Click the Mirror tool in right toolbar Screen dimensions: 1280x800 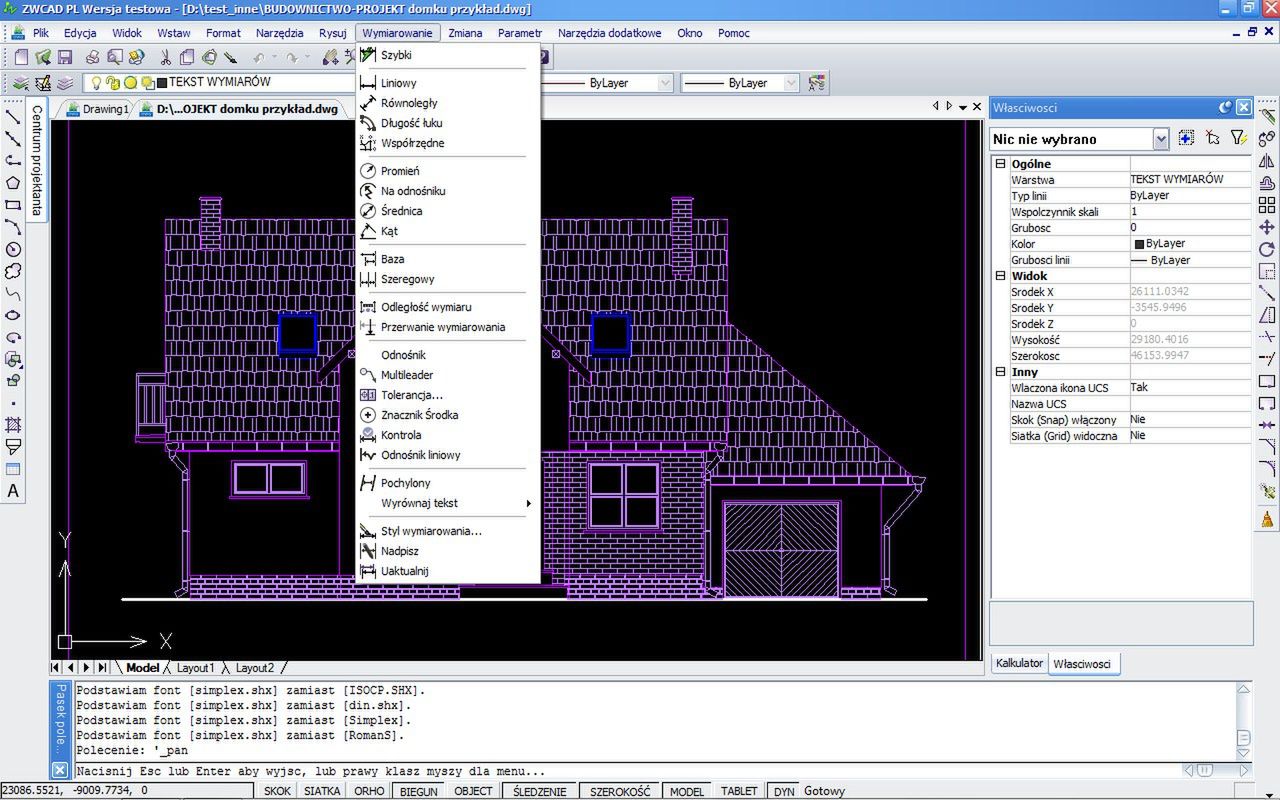point(1267,161)
